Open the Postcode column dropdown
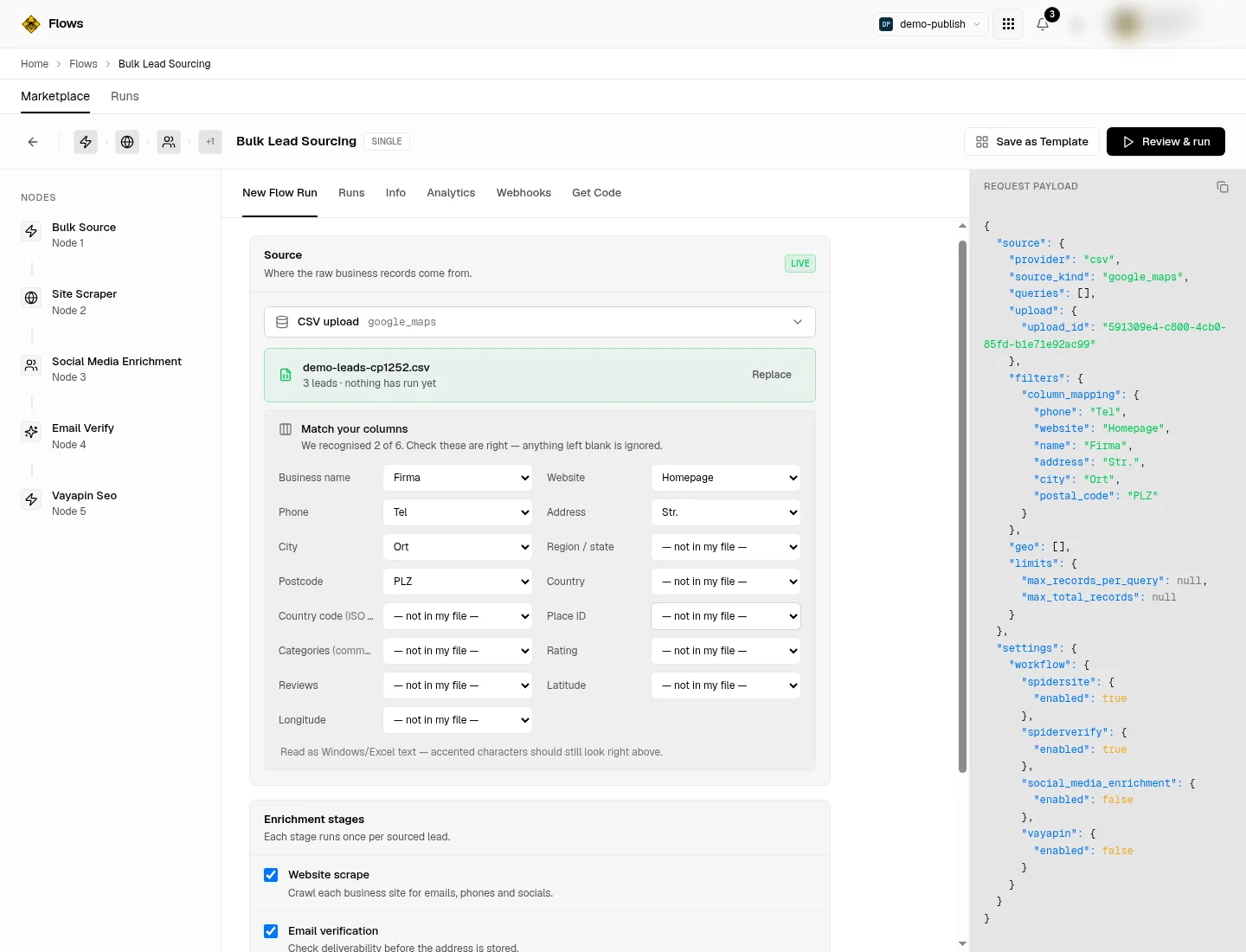 point(458,582)
